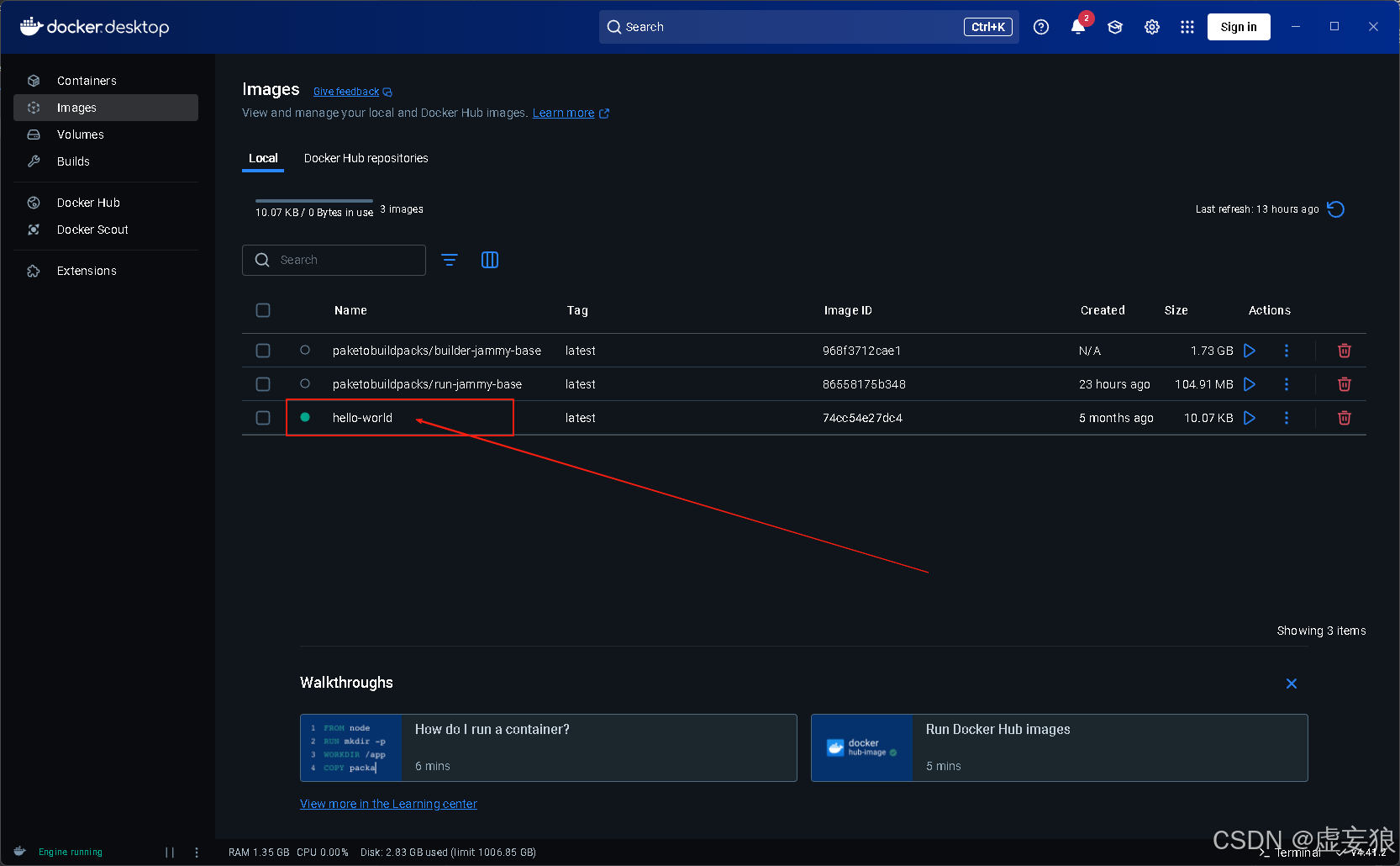The height and width of the screenshot is (866, 1400).
Task: Open engine options menu in status bar
Action: 197,853
